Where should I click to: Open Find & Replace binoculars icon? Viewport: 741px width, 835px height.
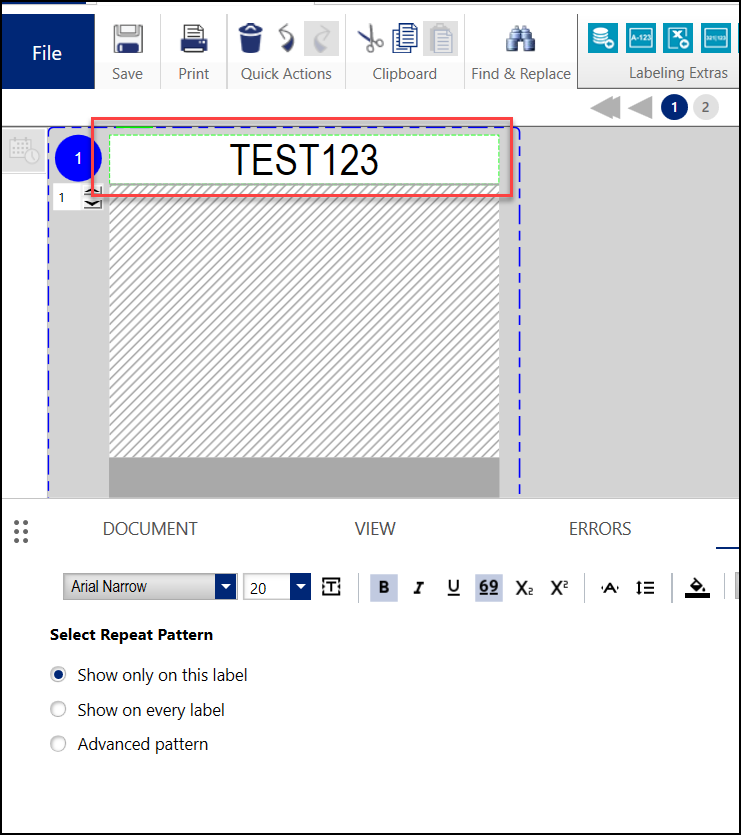click(520, 40)
